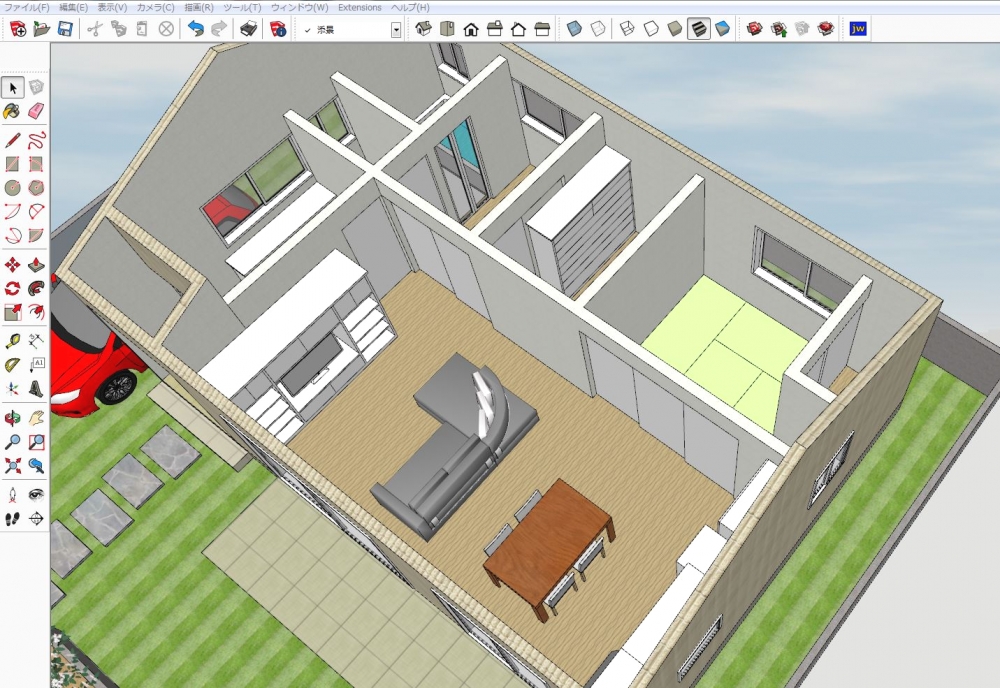Activate the Orbit tool
Image resolution: width=1000 pixels, height=688 pixels.
coord(13,418)
